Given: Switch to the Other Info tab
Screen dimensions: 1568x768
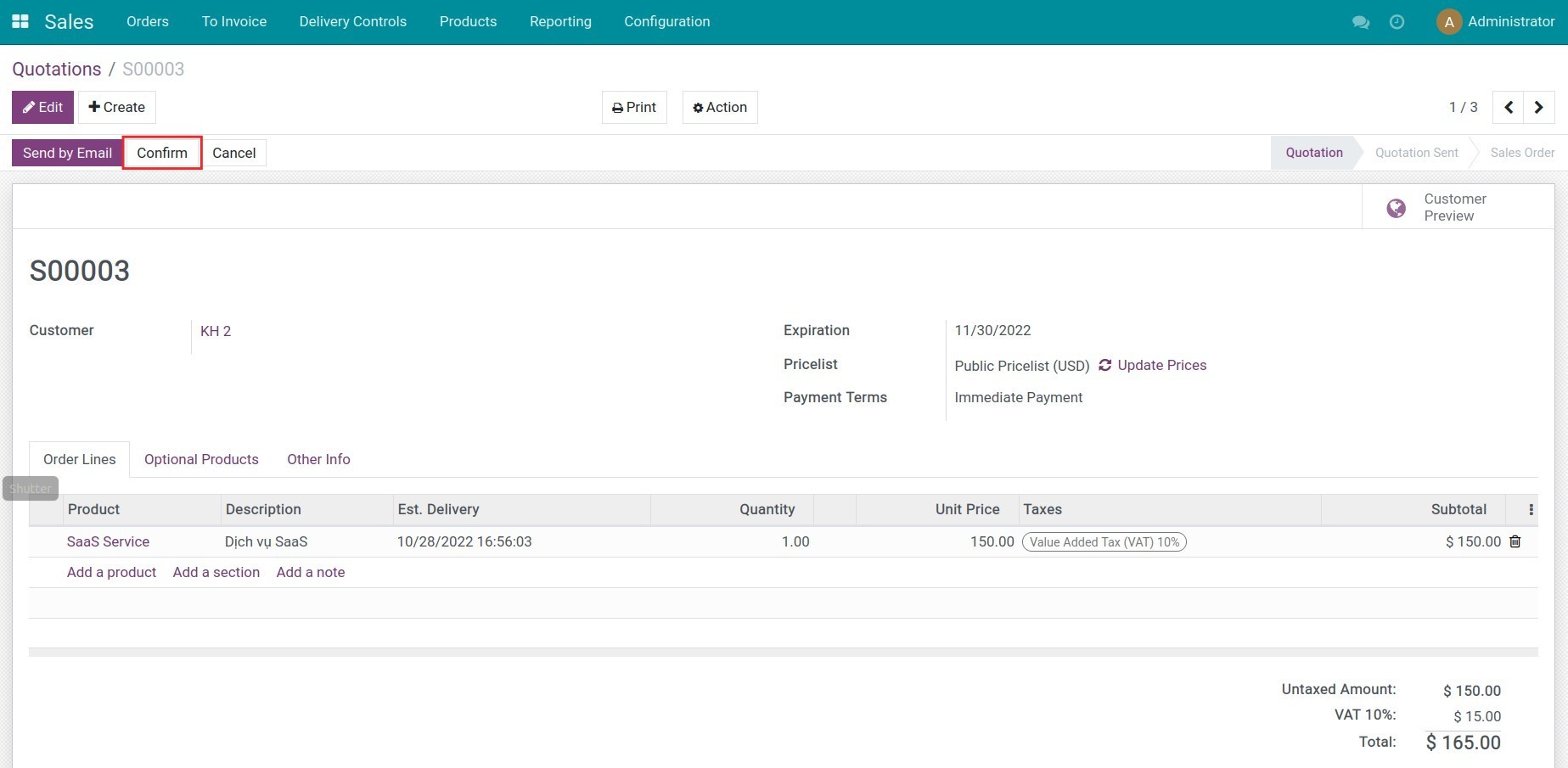Looking at the screenshot, I should click(318, 459).
